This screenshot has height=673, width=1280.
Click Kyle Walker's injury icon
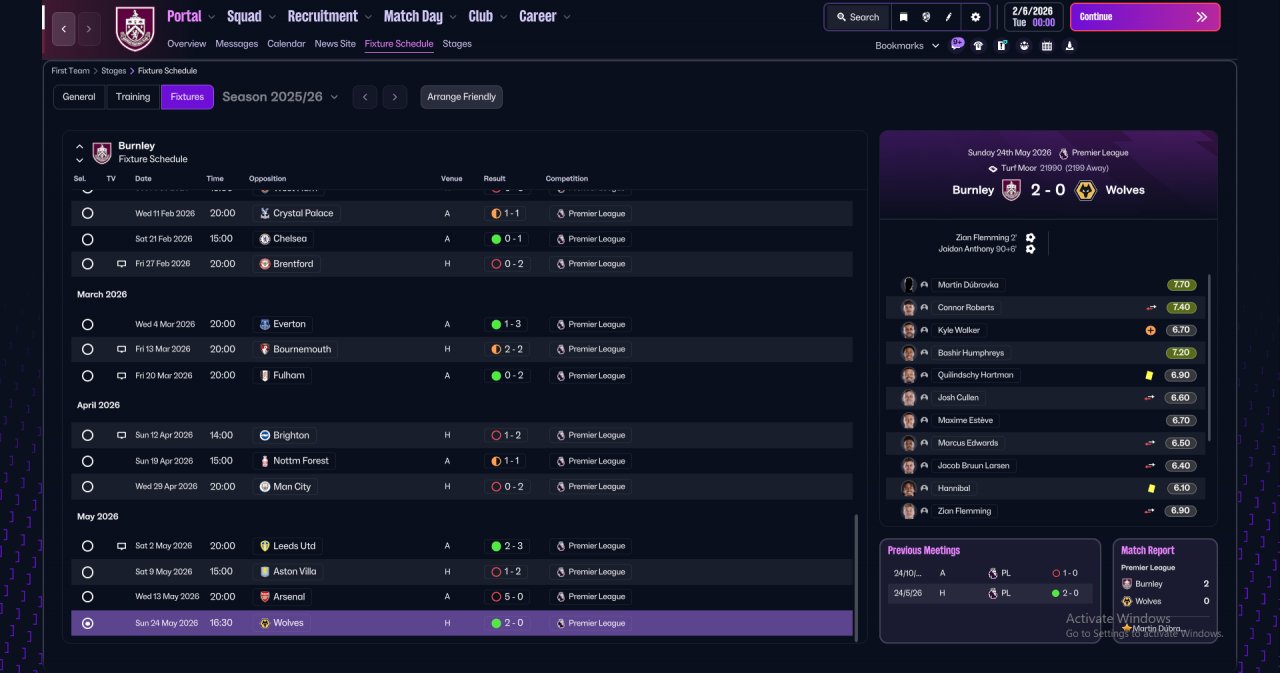[x=1150, y=330]
